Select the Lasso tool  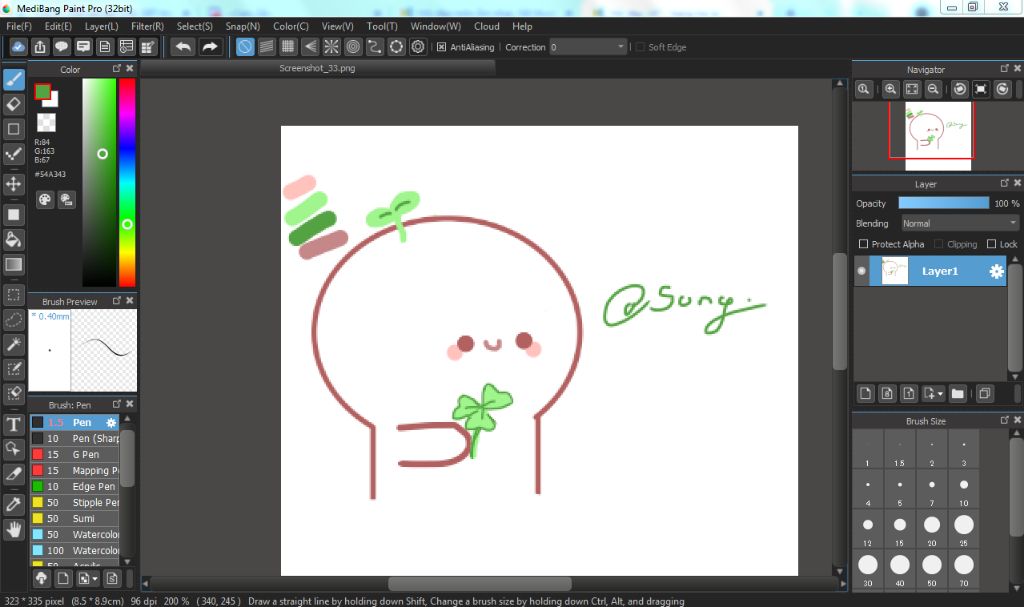click(14, 320)
